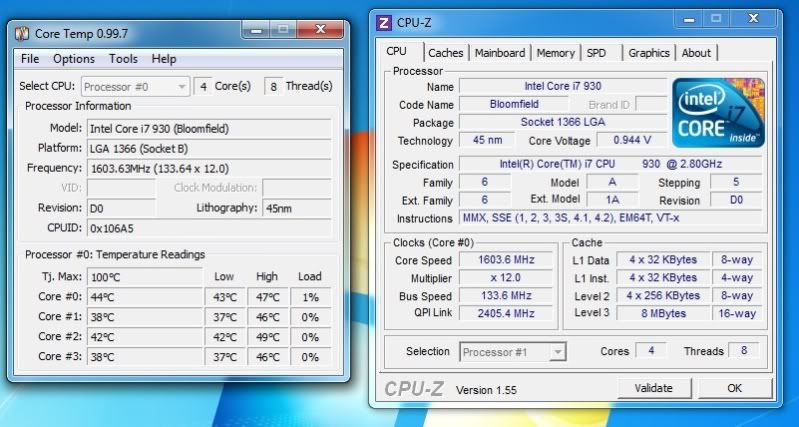Image resolution: width=799 pixels, height=427 pixels.
Task: Click the Core Voltage value 0.944 V
Action: point(632,140)
